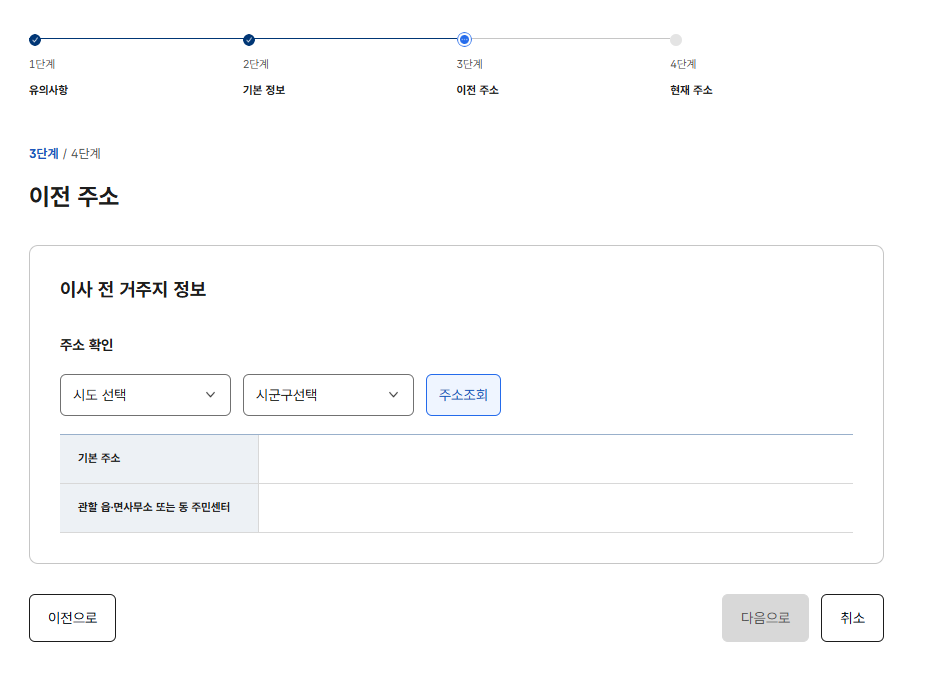Go back with the 이전으로 button

click(73, 618)
